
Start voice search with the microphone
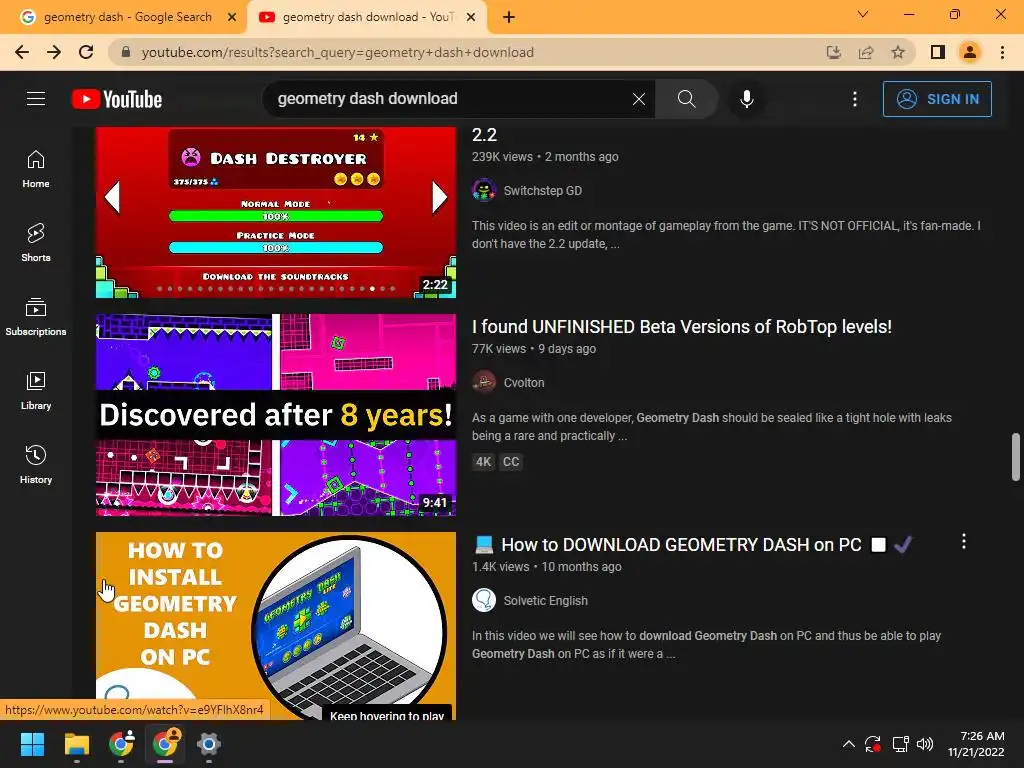[x=746, y=99]
